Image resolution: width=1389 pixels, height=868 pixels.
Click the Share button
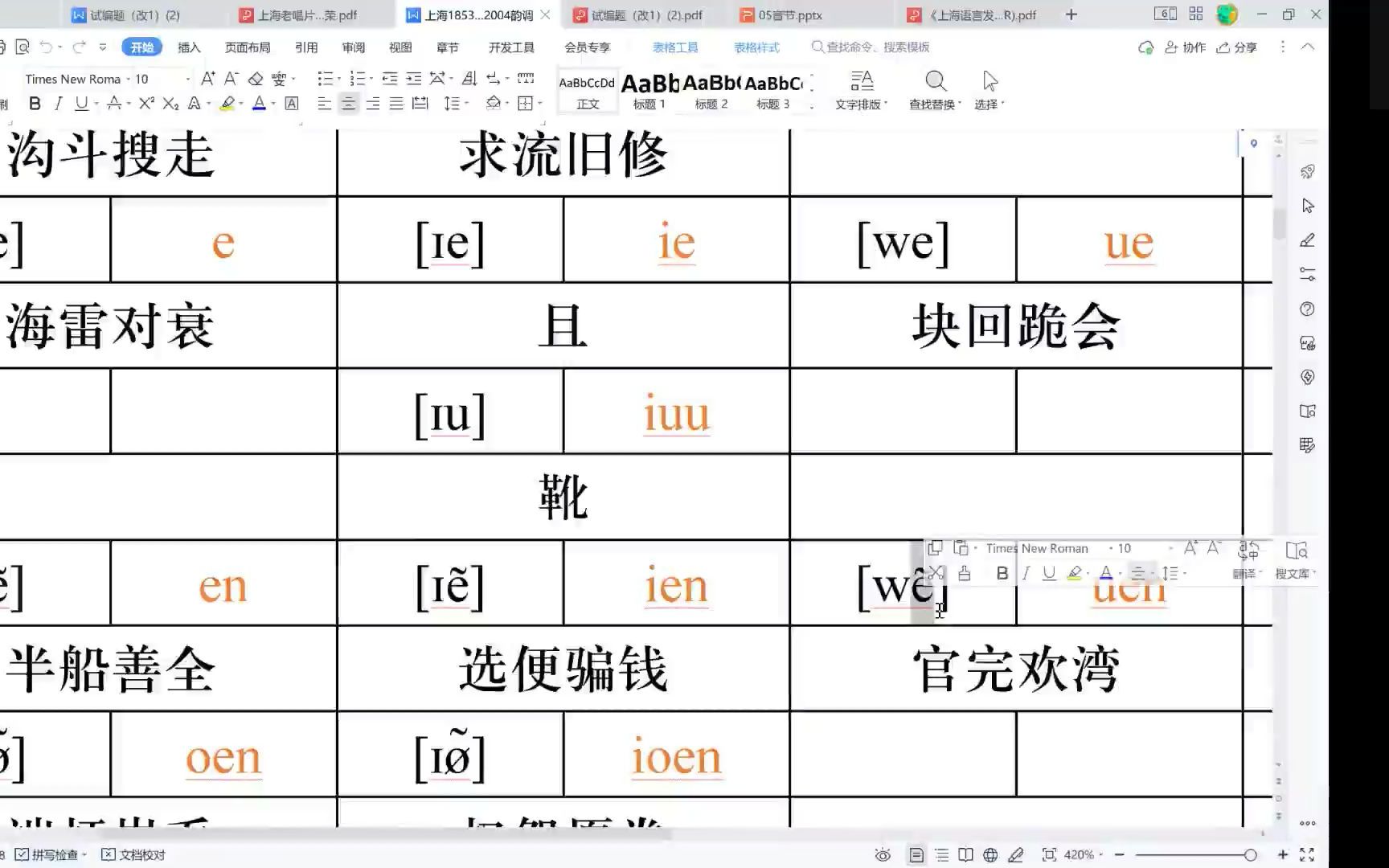[x=1237, y=47]
